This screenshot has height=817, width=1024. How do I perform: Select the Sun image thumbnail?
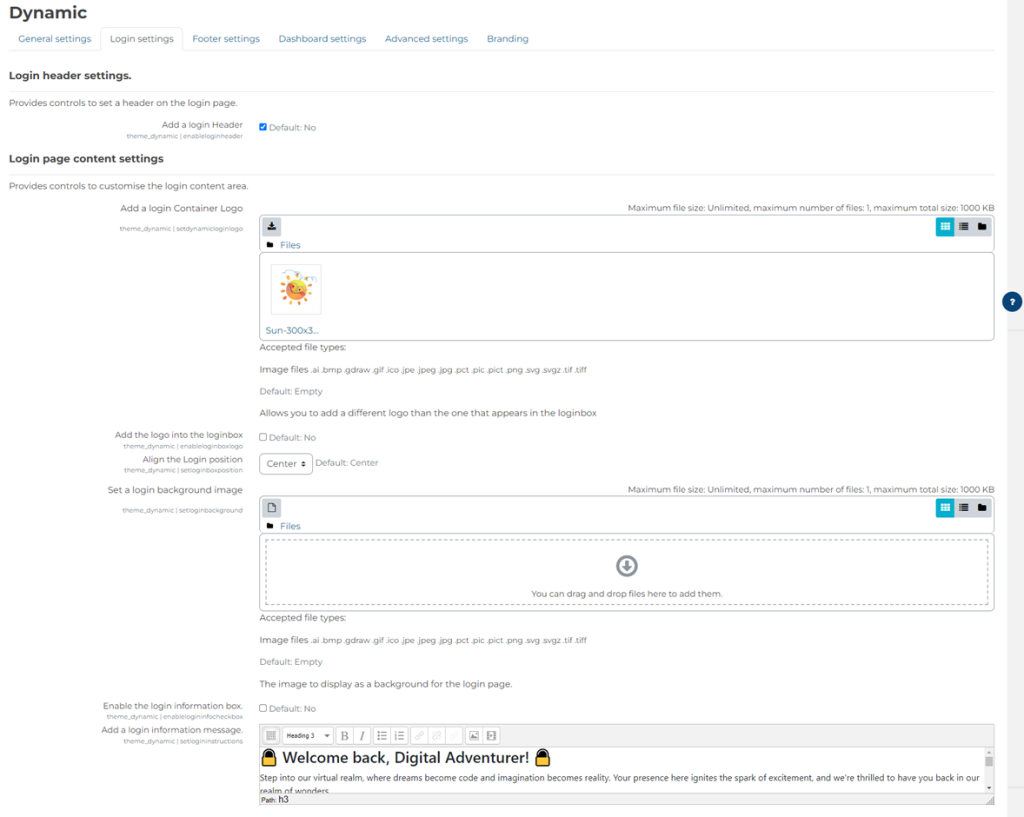[296, 289]
